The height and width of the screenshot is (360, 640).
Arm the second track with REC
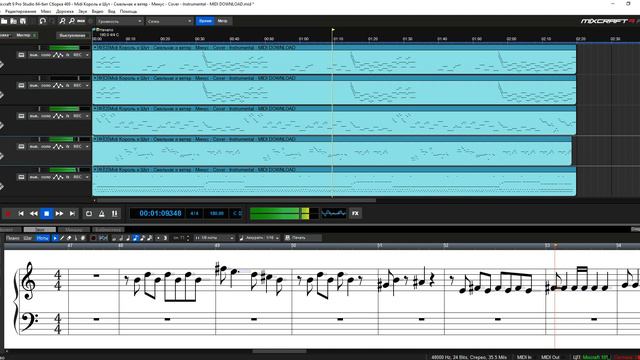(77, 85)
